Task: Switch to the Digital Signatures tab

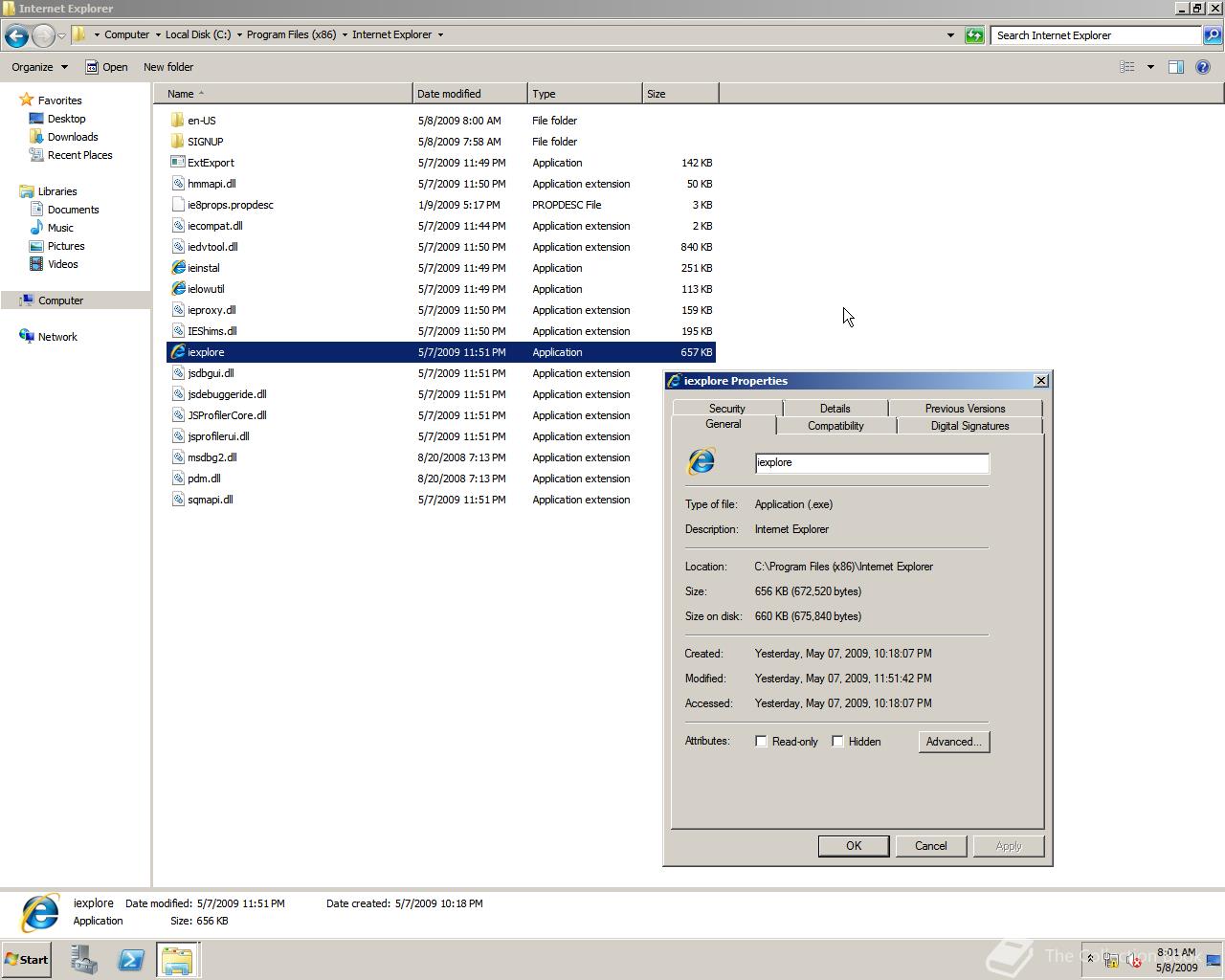Action: (x=969, y=426)
